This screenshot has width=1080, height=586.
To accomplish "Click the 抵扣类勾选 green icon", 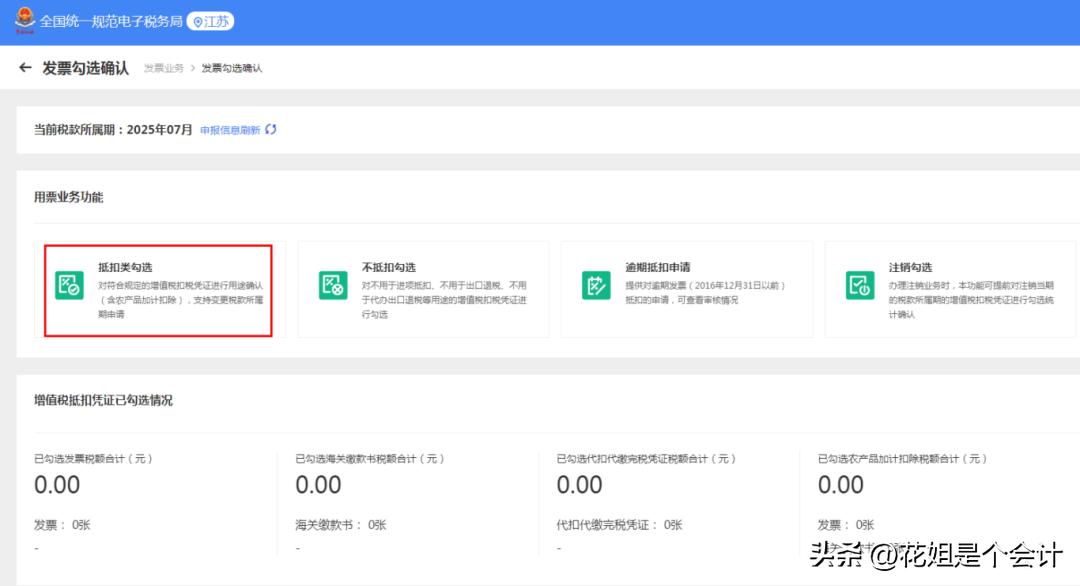I will point(70,285).
